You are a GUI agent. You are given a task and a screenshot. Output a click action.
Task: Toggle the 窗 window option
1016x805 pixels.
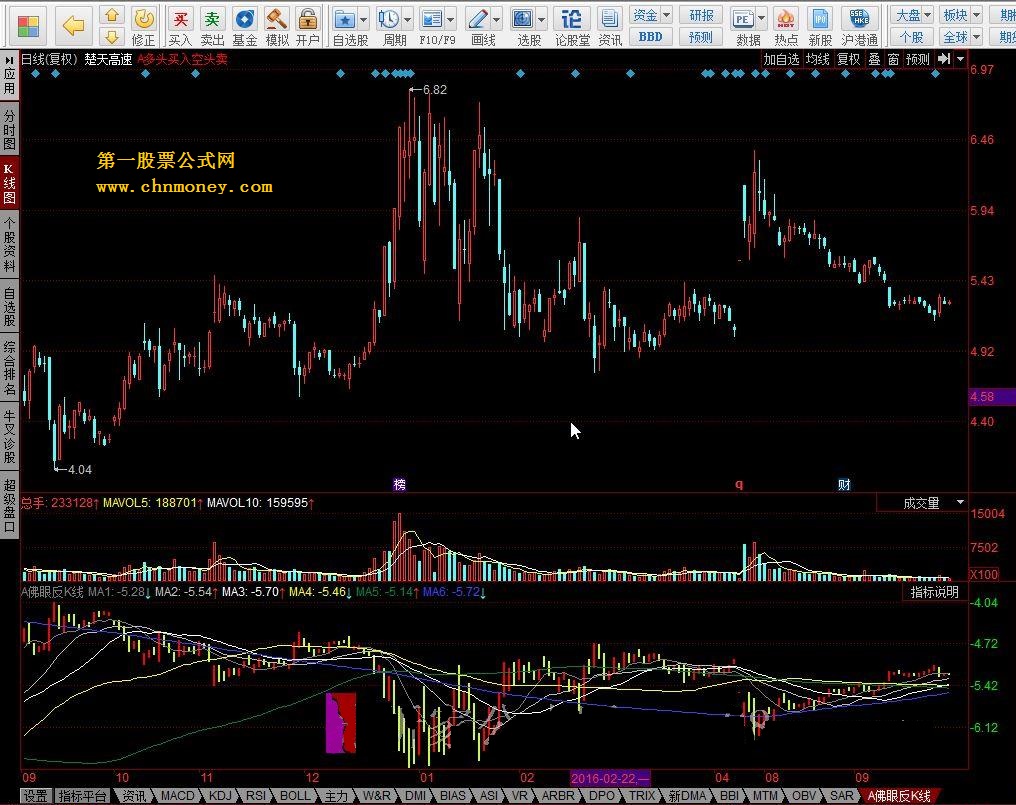coord(894,59)
